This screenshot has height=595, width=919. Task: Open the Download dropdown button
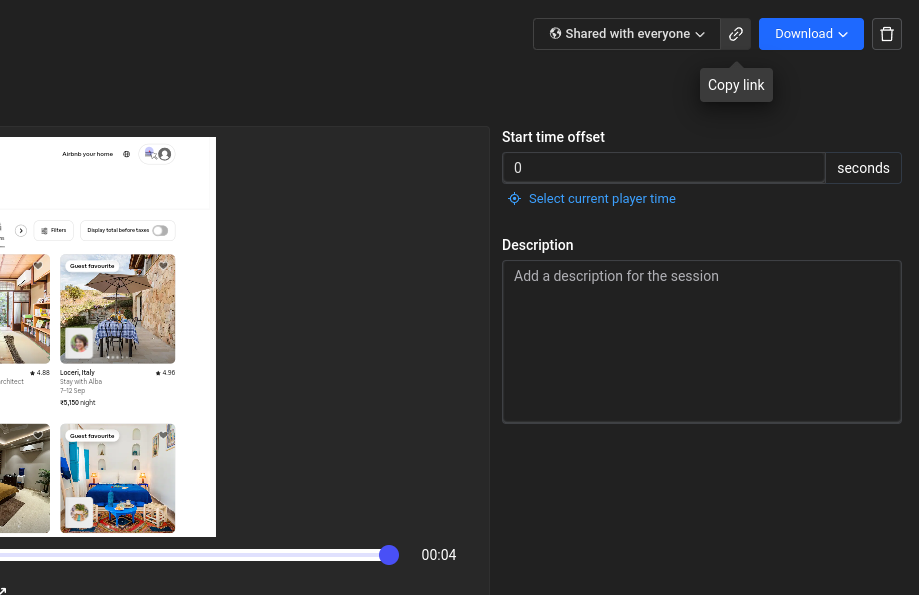pyautogui.click(x=811, y=34)
